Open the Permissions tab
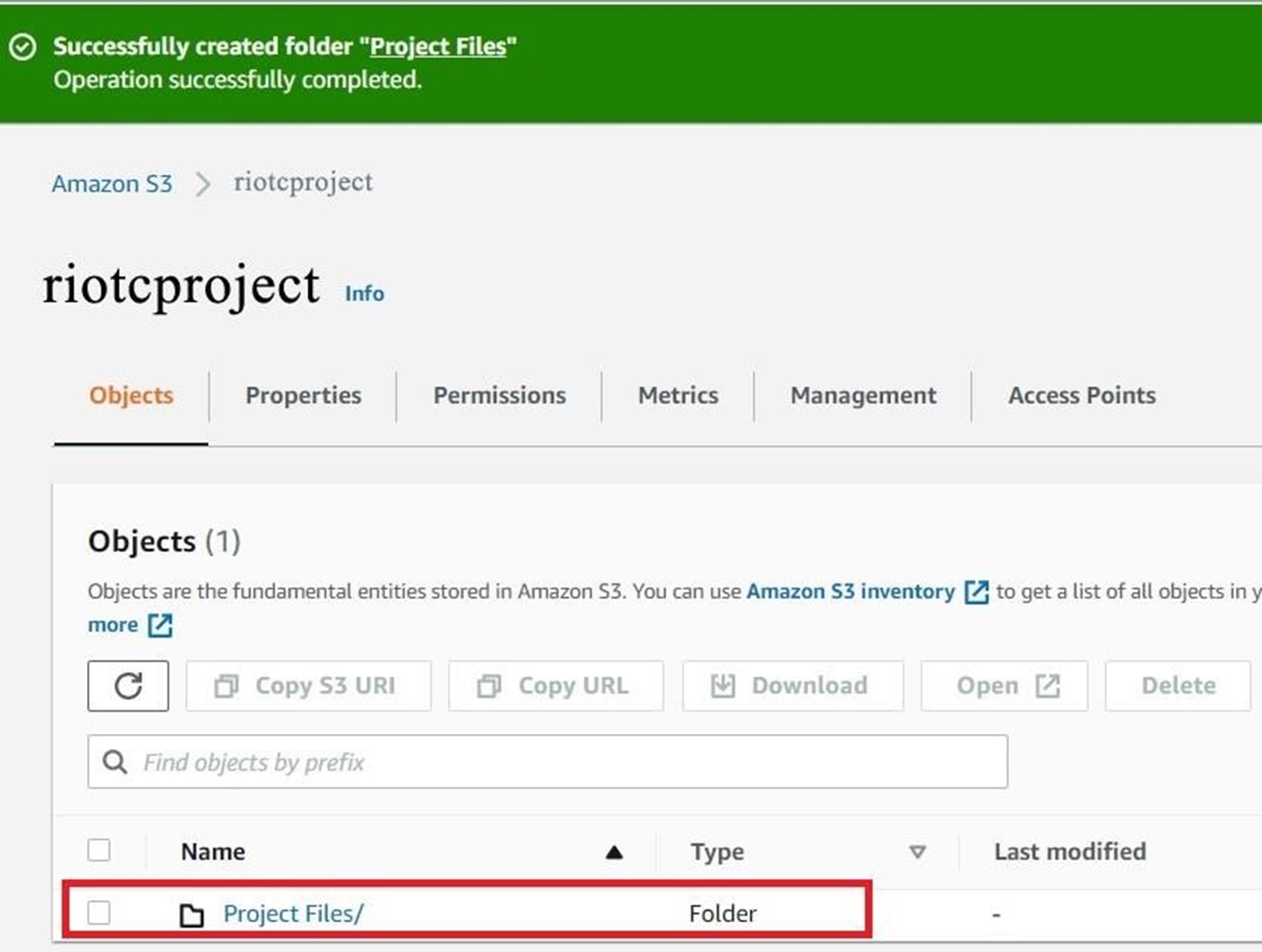This screenshot has width=1262, height=952. click(499, 396)
